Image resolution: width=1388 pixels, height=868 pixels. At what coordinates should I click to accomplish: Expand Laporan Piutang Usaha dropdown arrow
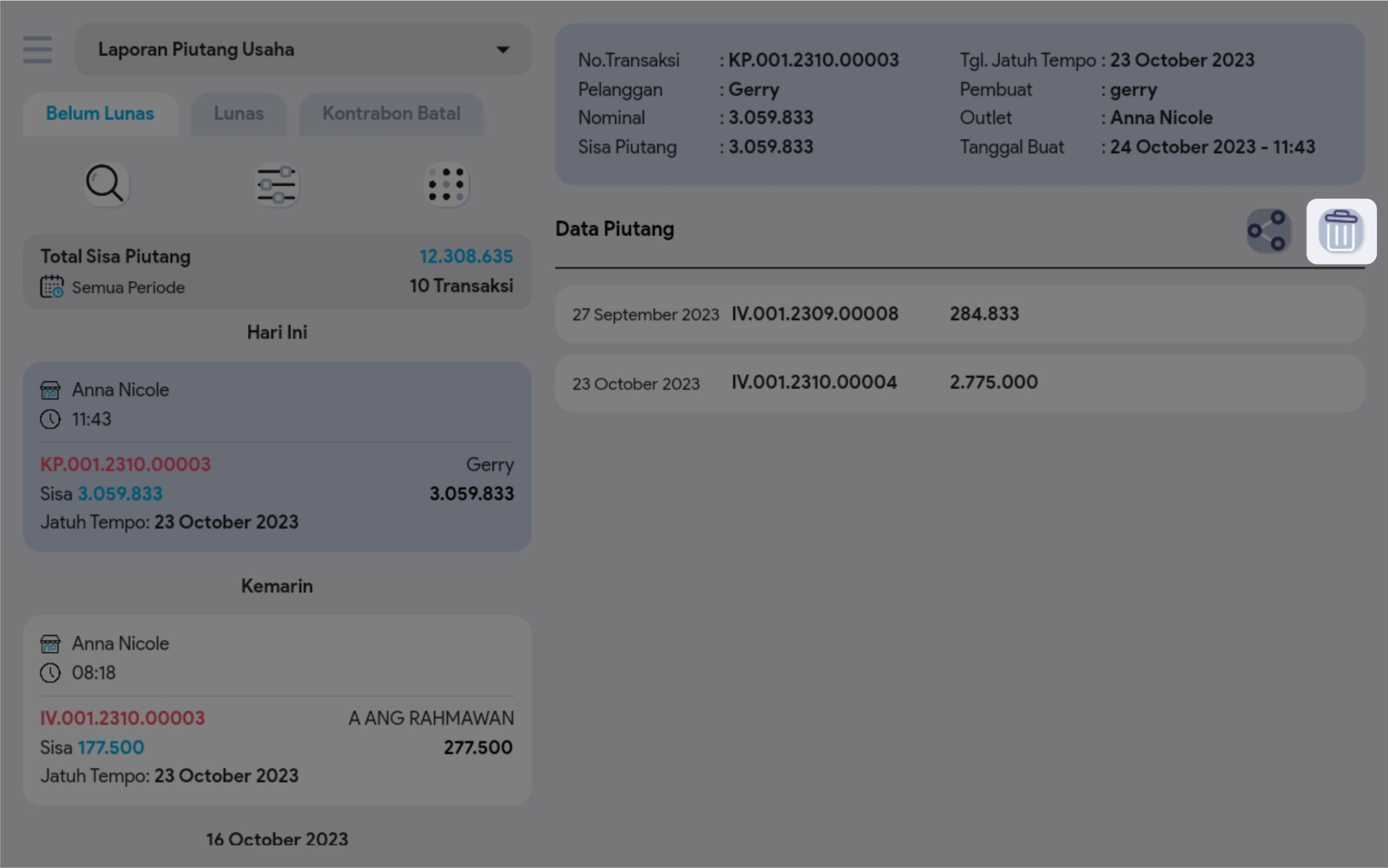point(503,50)
